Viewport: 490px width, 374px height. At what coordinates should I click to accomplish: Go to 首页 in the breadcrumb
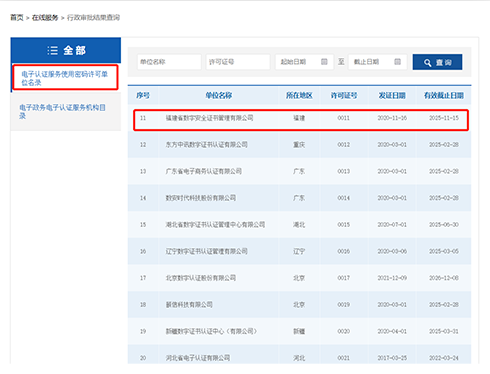pyautogui.click(x=17, y=18)
